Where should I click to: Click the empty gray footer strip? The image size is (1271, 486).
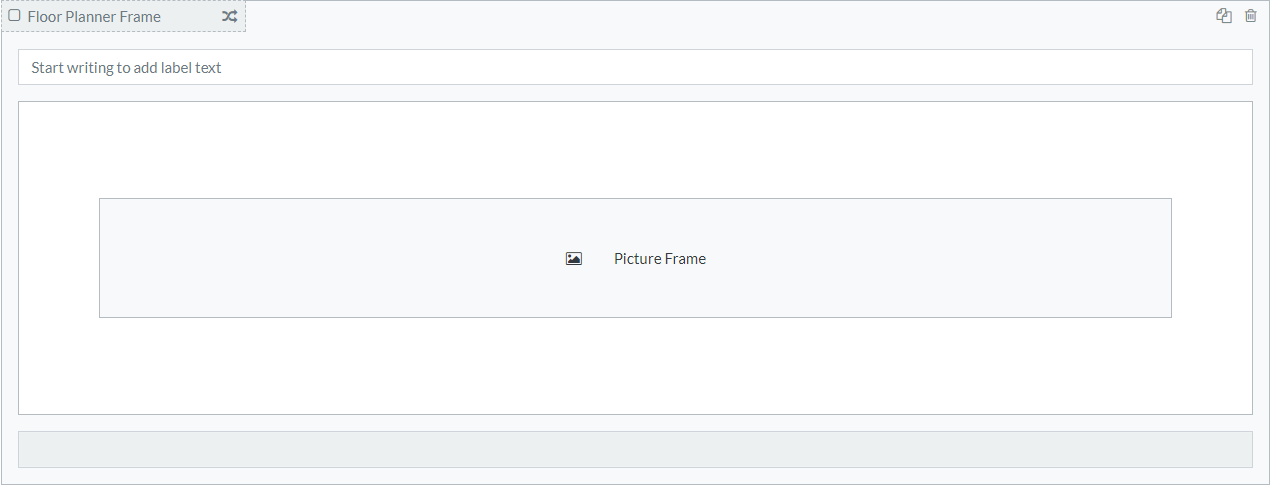click(x=634, y=450)
